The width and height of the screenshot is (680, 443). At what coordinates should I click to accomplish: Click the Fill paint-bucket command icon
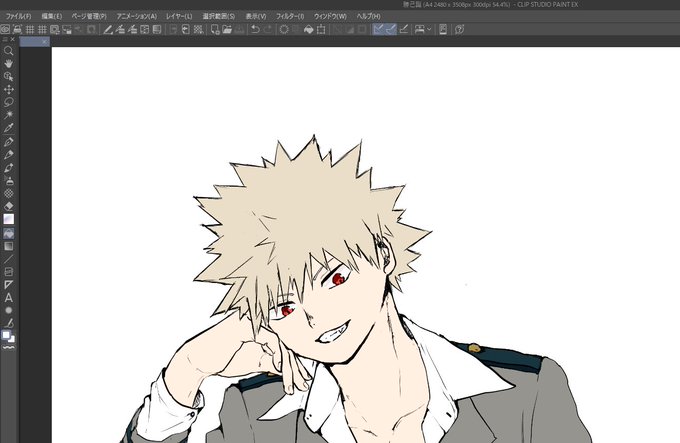(x=309, y=29)
